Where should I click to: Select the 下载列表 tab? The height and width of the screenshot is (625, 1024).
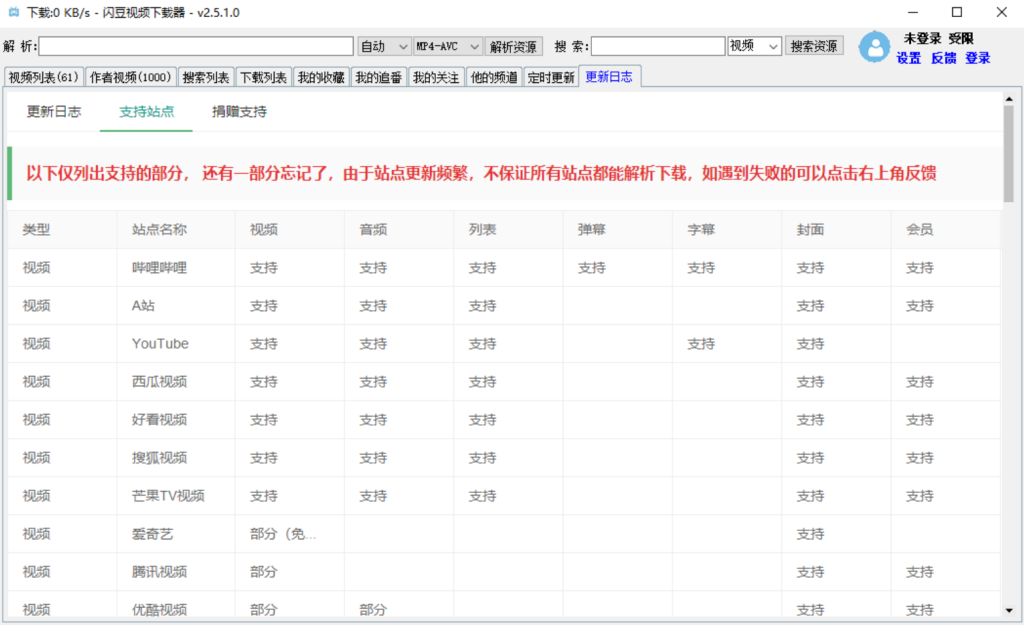point(263,77)
